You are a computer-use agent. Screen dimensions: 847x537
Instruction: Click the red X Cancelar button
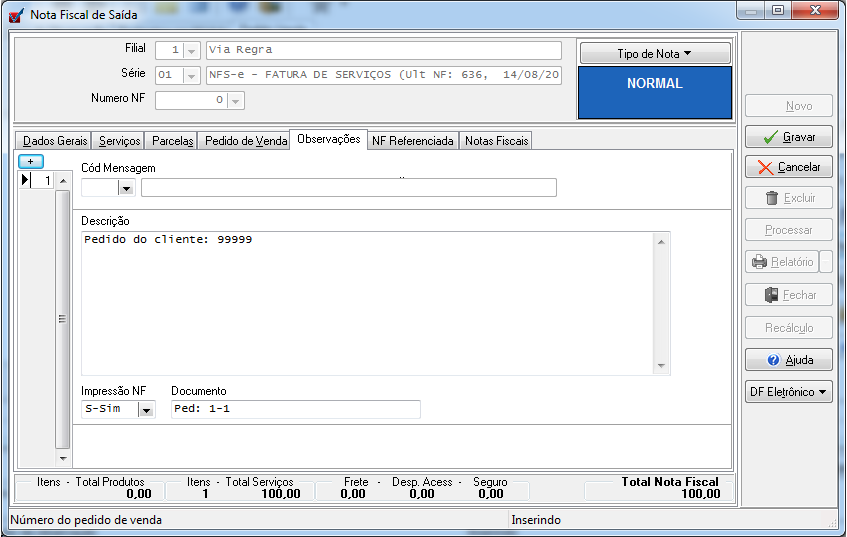[789, 168]
